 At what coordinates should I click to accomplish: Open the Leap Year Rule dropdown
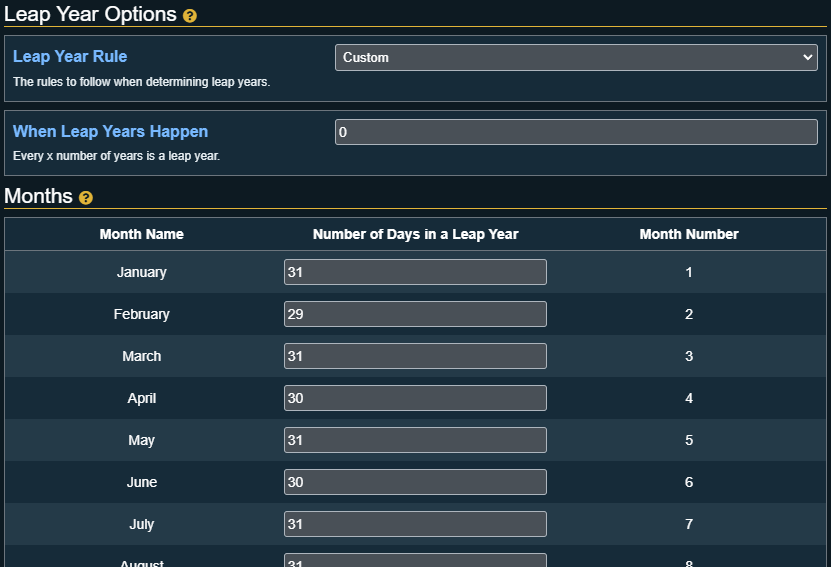coord(576,58)
